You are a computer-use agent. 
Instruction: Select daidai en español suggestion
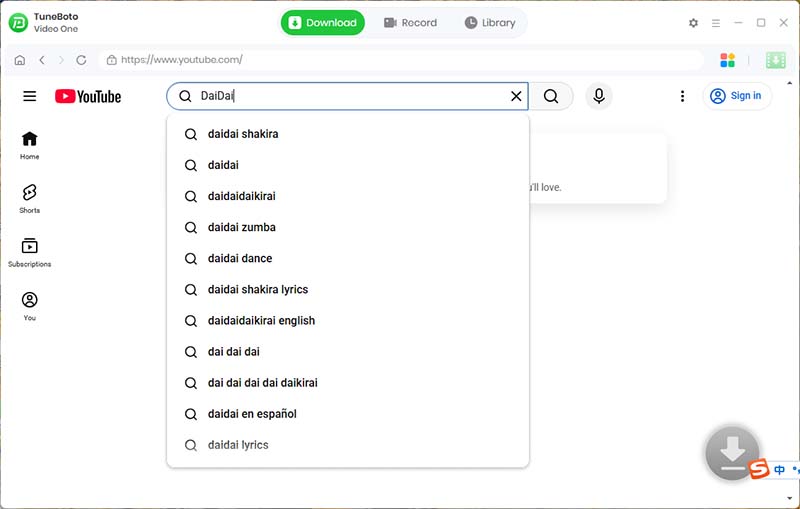(348, 414)
